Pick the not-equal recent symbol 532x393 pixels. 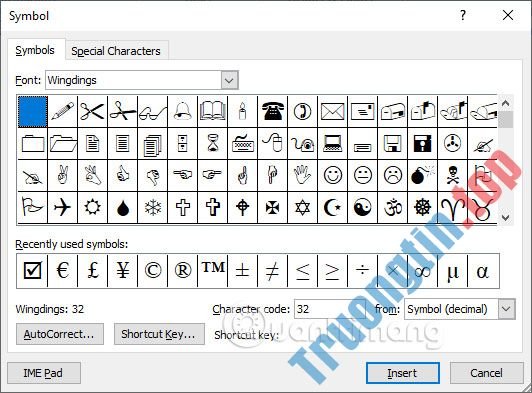[x=272, y=271]
